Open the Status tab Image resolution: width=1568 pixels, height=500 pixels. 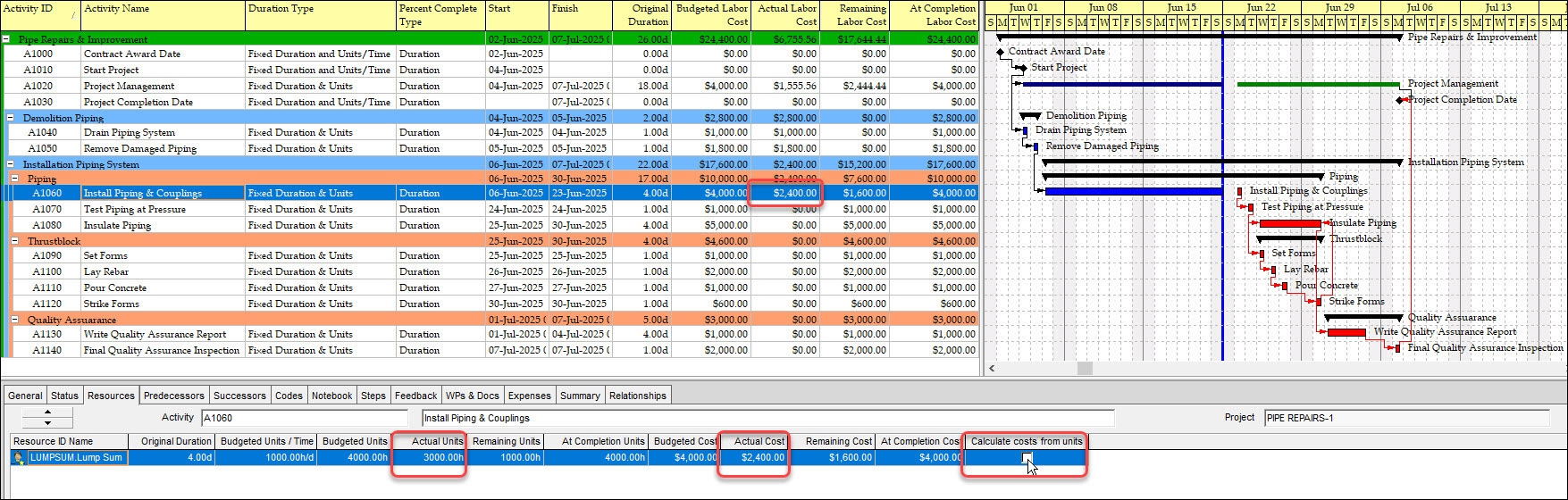click(64, 396)
